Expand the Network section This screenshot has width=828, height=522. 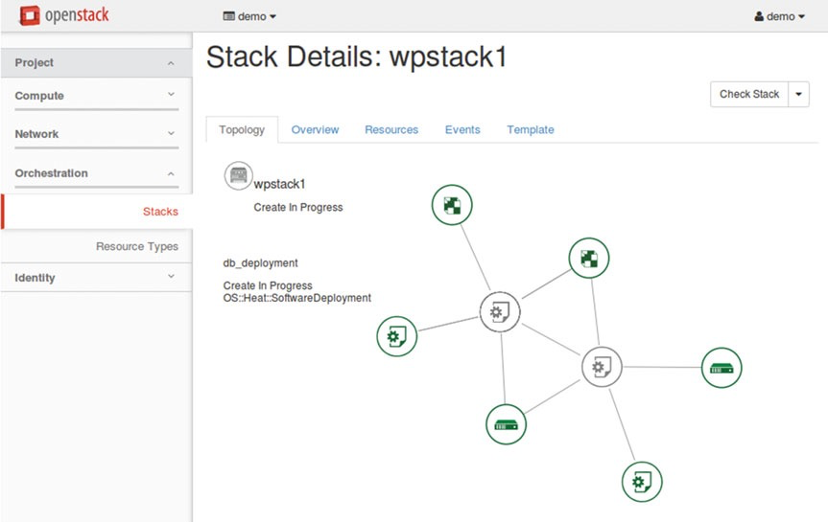click(x=96, y=134)
